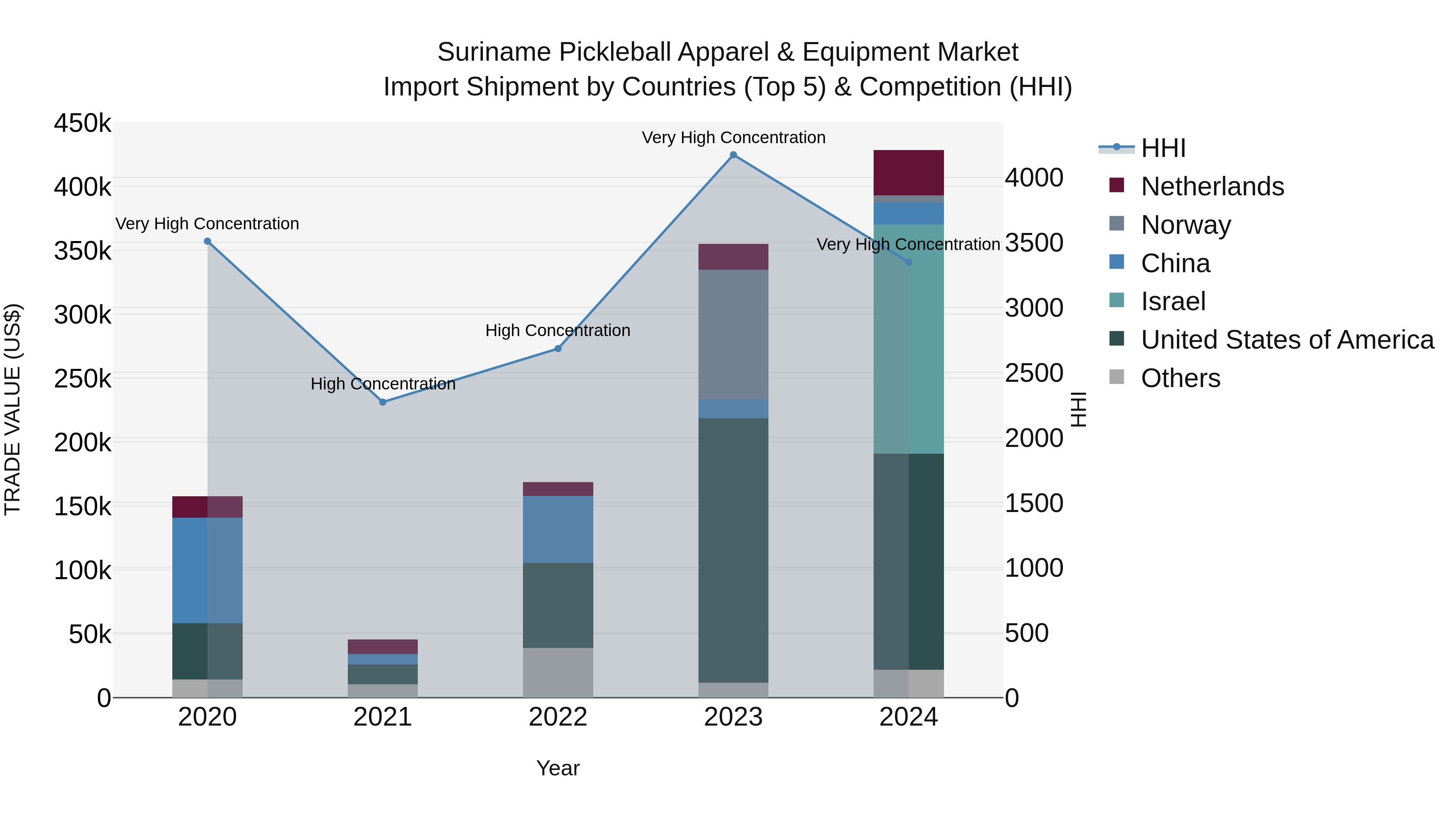
Task: Click the 2020 x-axis year label
Action: (x=207, y=717)
